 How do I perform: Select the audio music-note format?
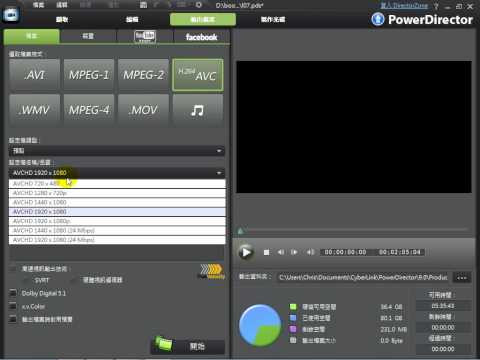coord(198,110)
